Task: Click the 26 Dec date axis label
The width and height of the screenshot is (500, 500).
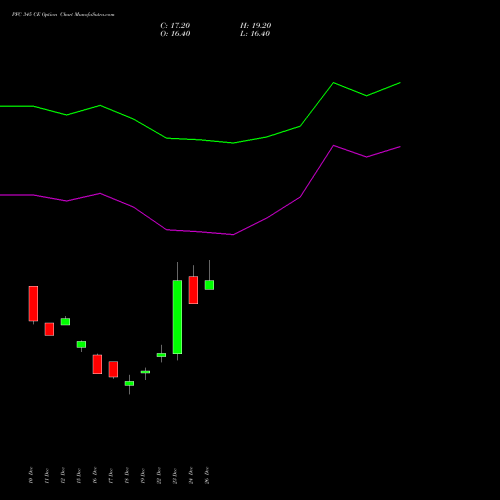Action: coord(207,475)
